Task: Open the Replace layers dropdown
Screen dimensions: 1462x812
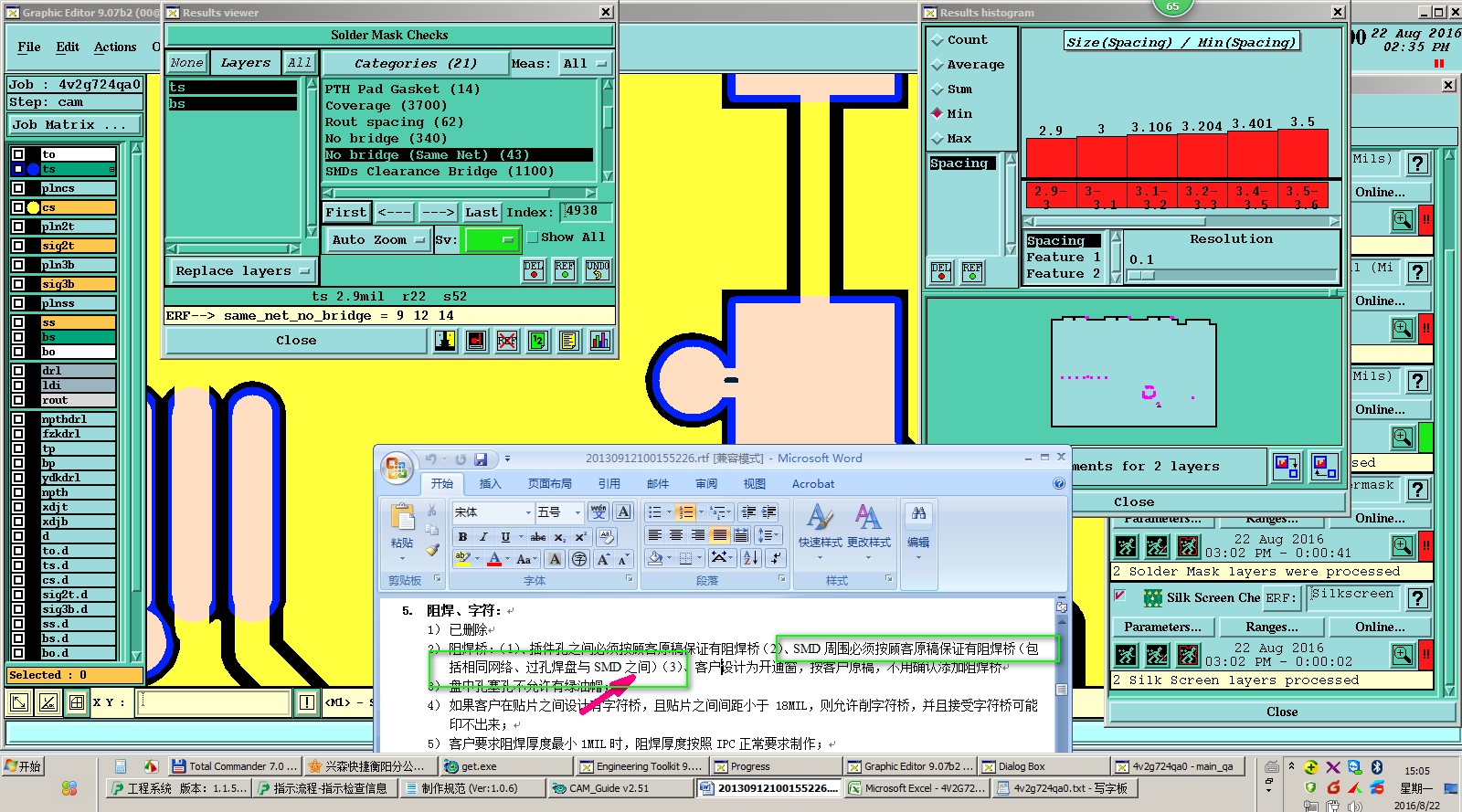Action: pyautogui.click(x=243, y=271)
